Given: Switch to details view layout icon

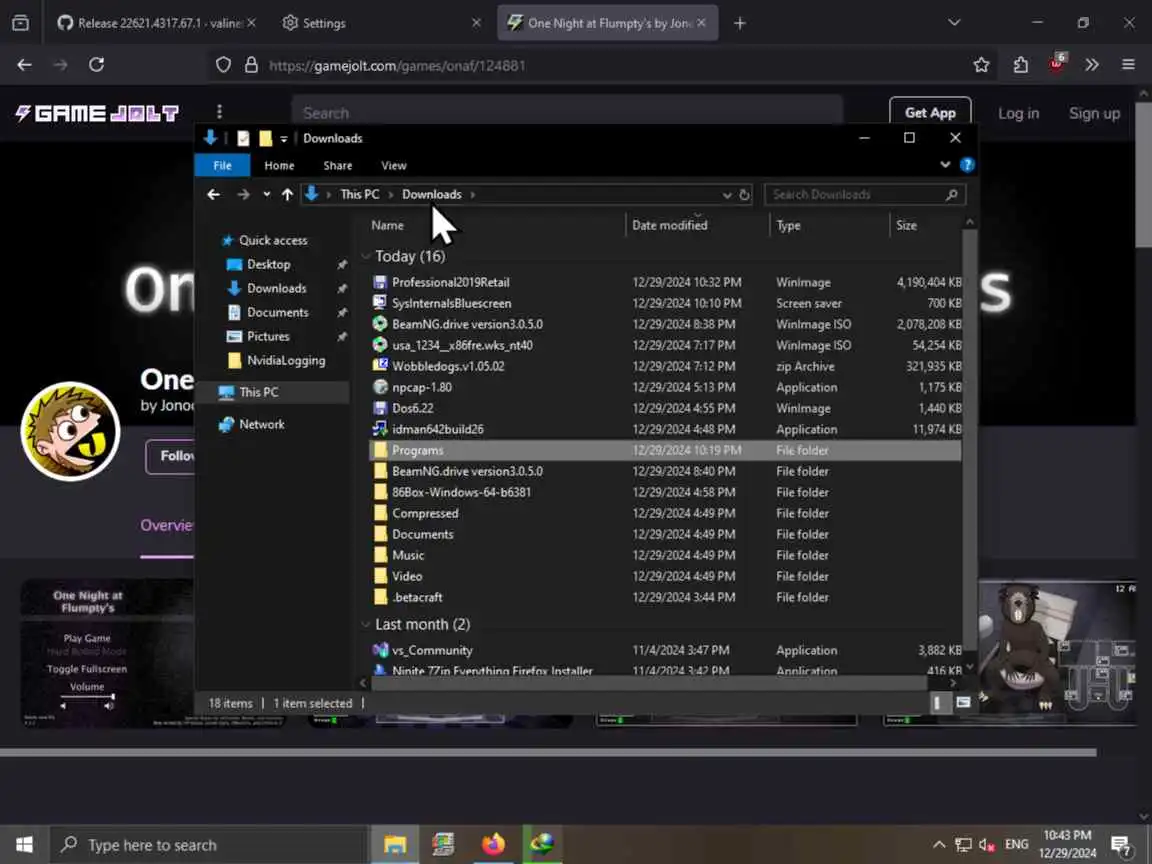Looking at the screenshot, I should click(x=936, y=703).
